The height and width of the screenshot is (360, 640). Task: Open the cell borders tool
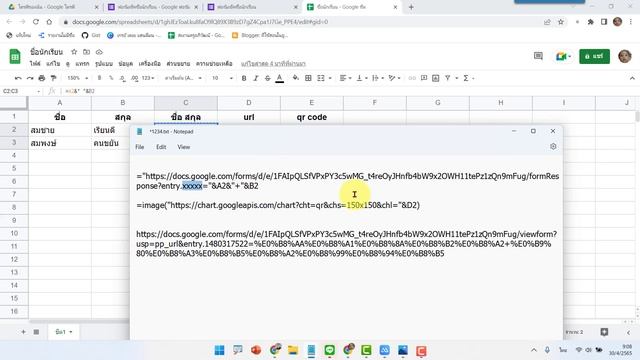point(308,78)
